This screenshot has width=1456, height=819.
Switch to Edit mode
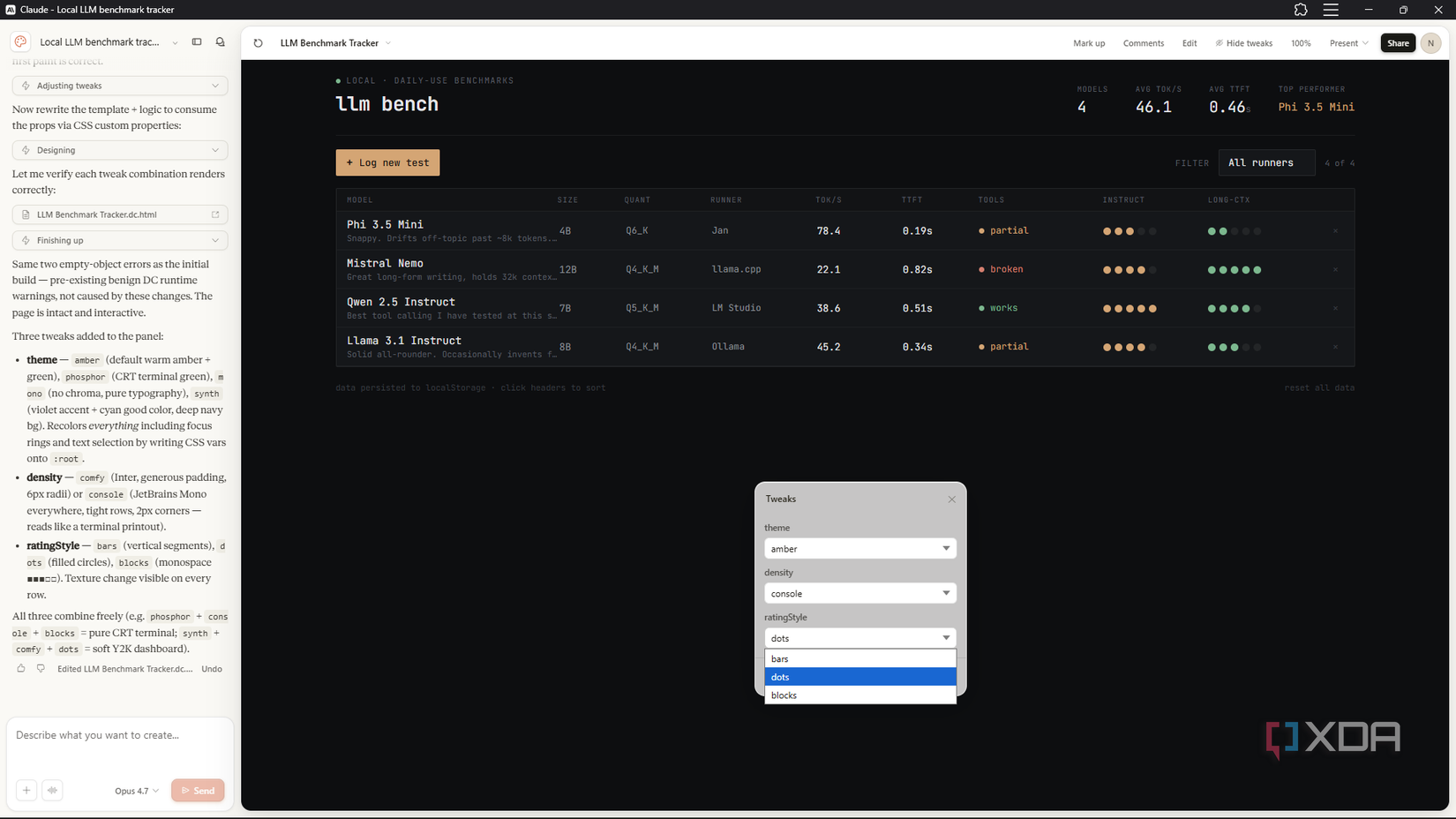pyautogui.click(x=1190, y=43)
